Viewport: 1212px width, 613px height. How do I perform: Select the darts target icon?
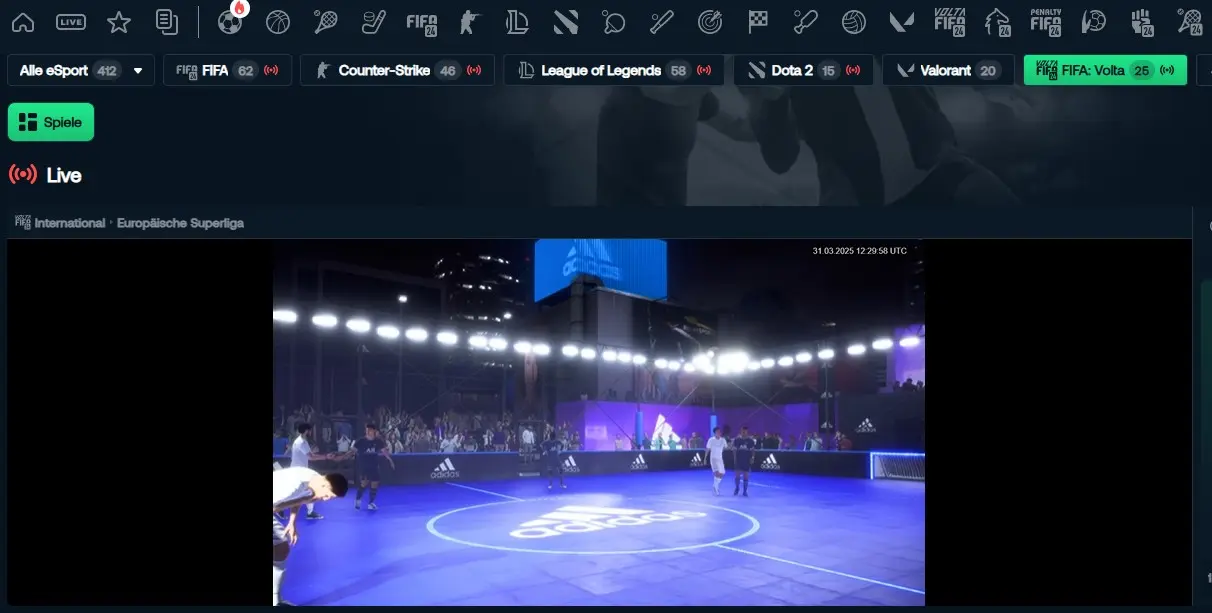(x=710, y=21)
